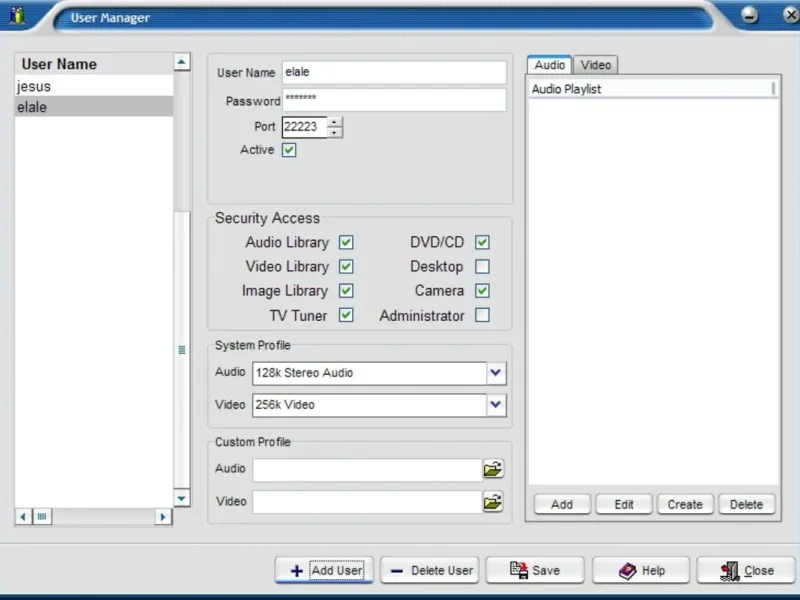Uncheck Audio Library access
This screenshot has height=600, width=800.
pyautogui.click(x=346, y=242)
